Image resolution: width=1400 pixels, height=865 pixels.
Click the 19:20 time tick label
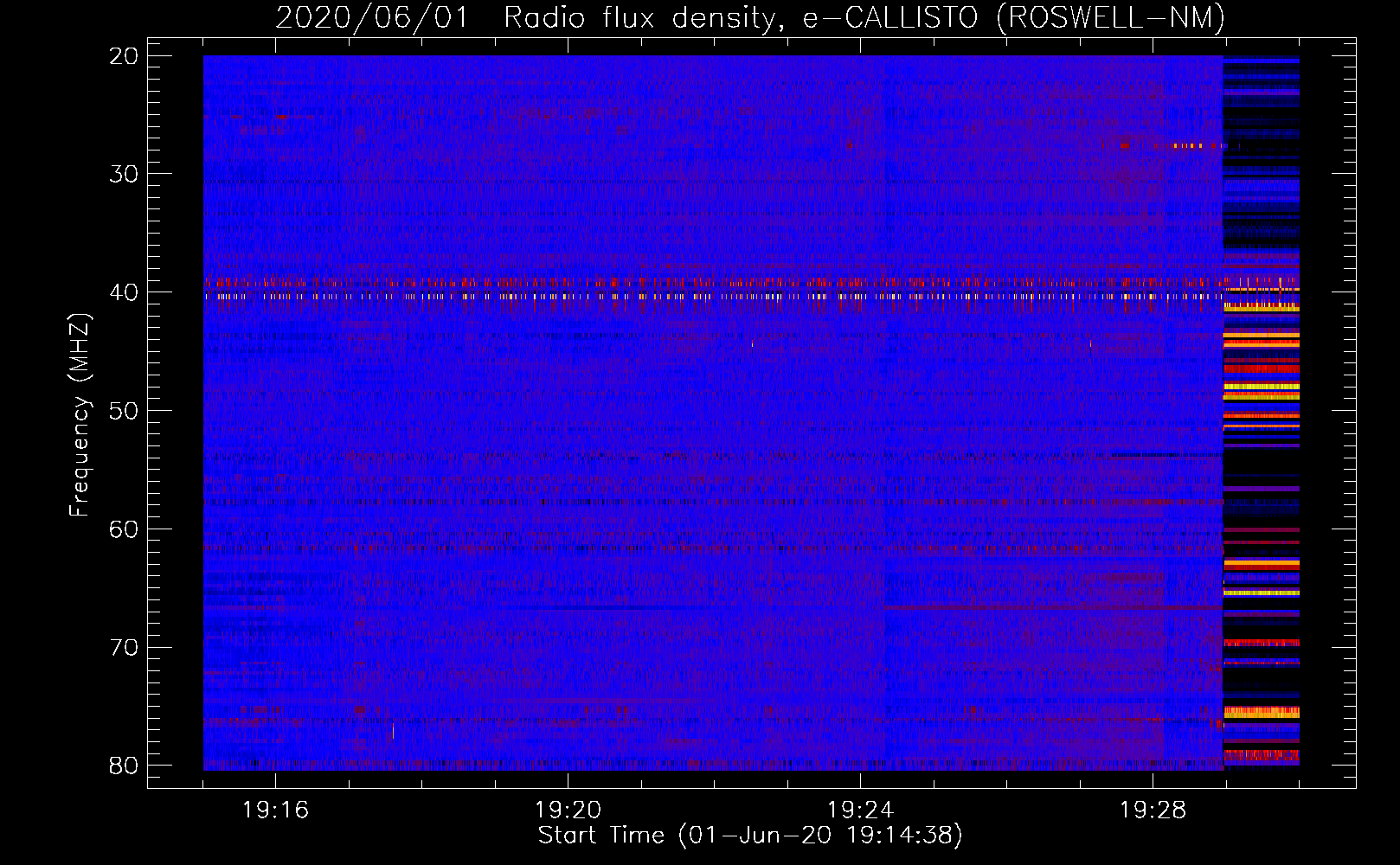[568, 811]
